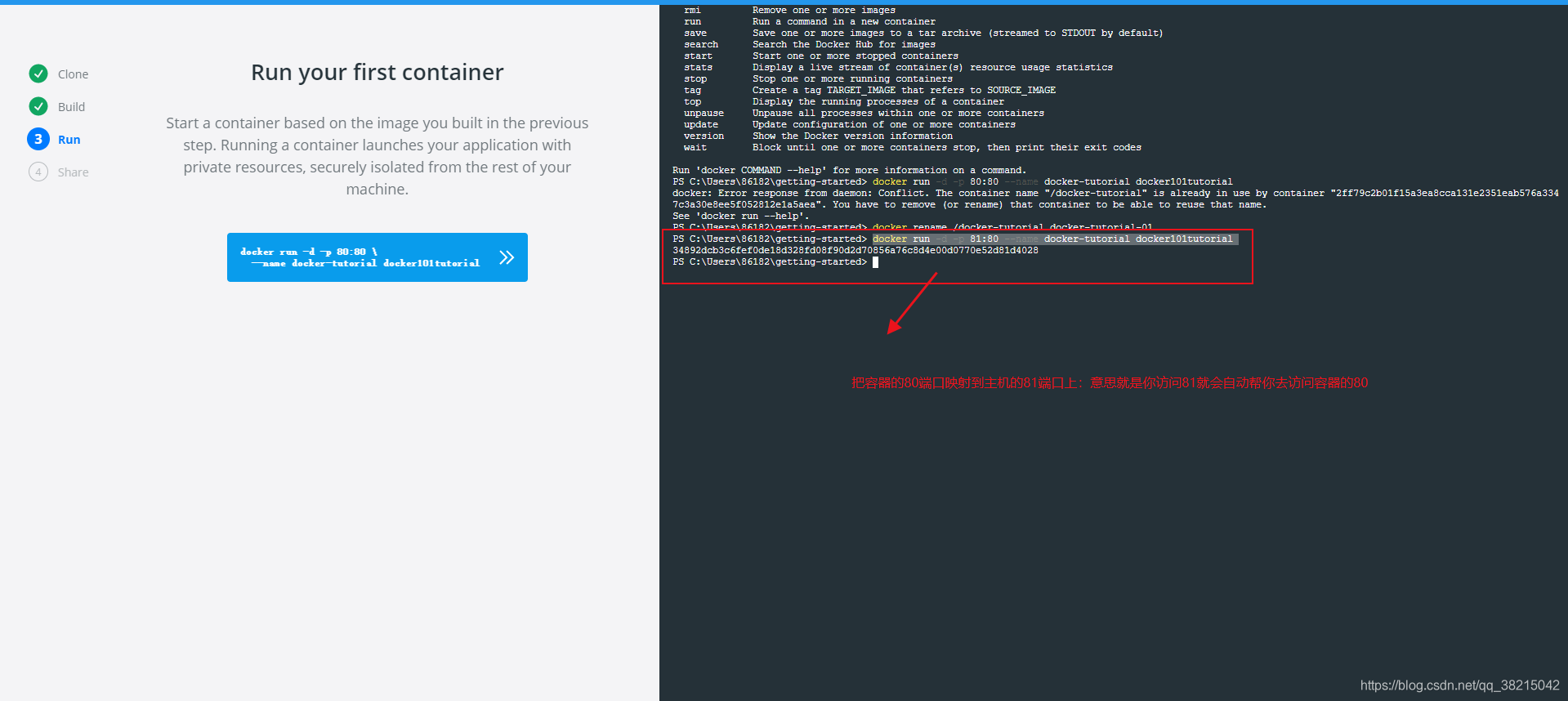This screenshot has width=1568, height=701.
Task: Click the 'stats' command row in terminal
Action: [899, 68]
